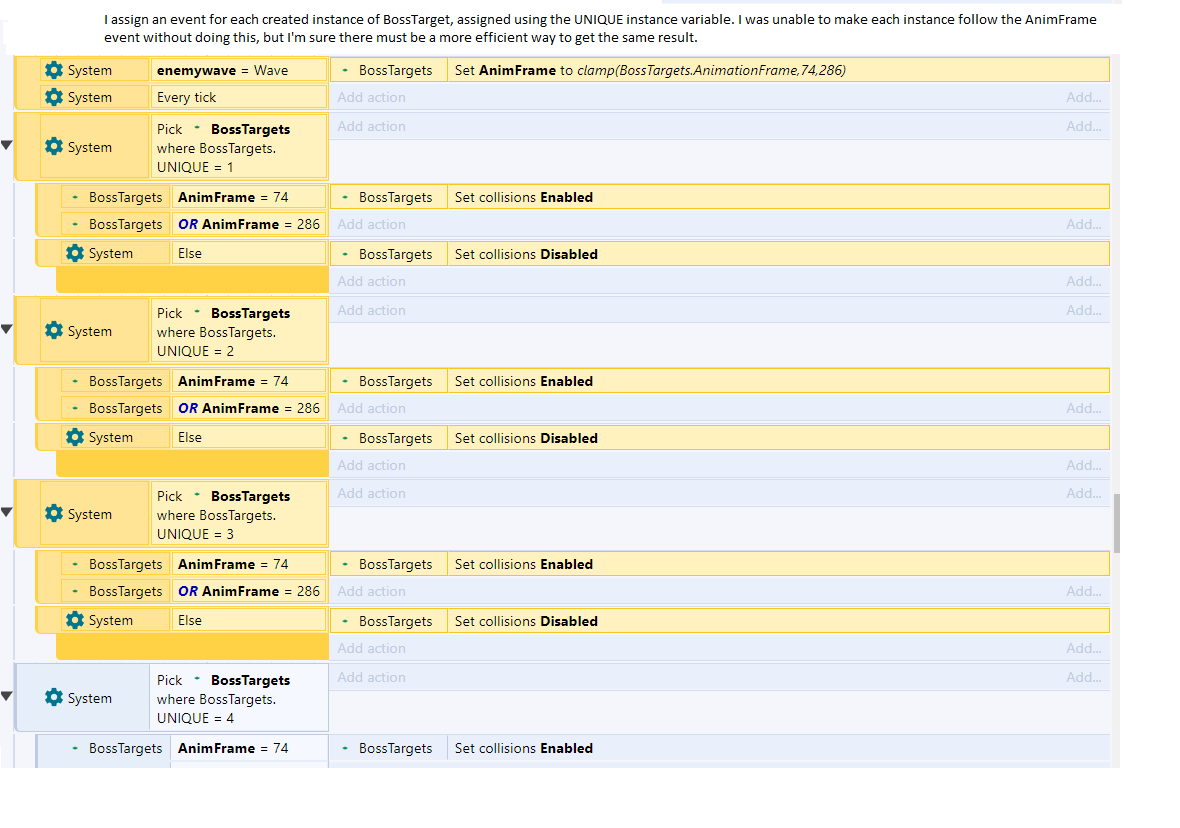This screenshot has width=1180, height=828.
Task: Click Add action beside Pick UNIQUE = 1
Action: (371, 126)
